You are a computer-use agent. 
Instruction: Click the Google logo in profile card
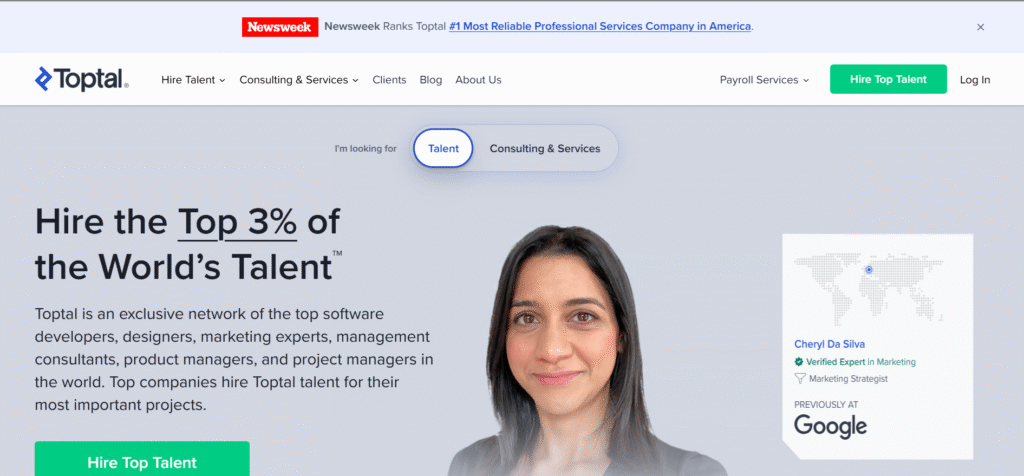[830, 426]
